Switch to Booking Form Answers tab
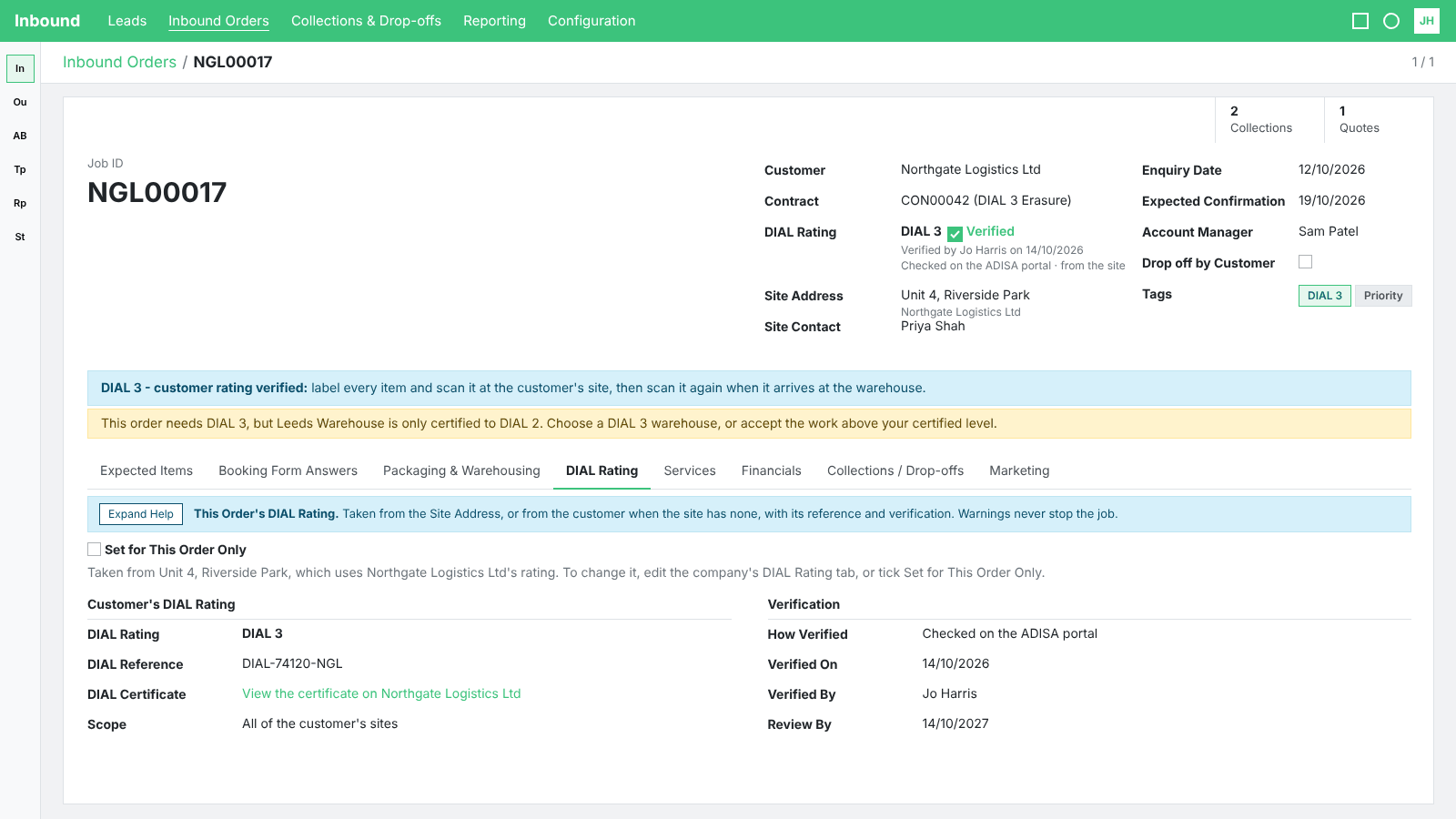This screenshot has width=1456, height=819. click(288, 470)
